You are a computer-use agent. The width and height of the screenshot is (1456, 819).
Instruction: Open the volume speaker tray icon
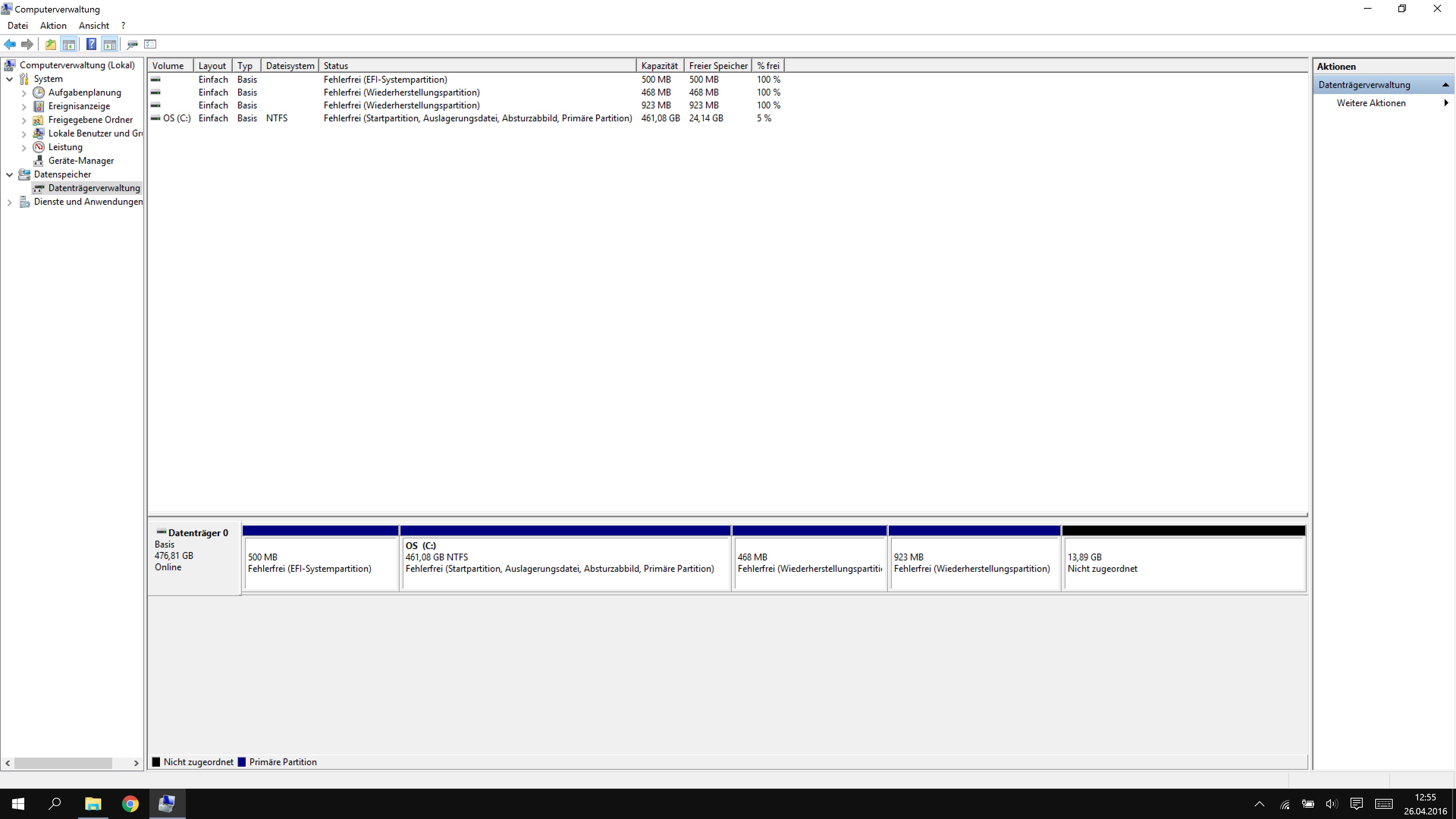(x=1332, y=804)
